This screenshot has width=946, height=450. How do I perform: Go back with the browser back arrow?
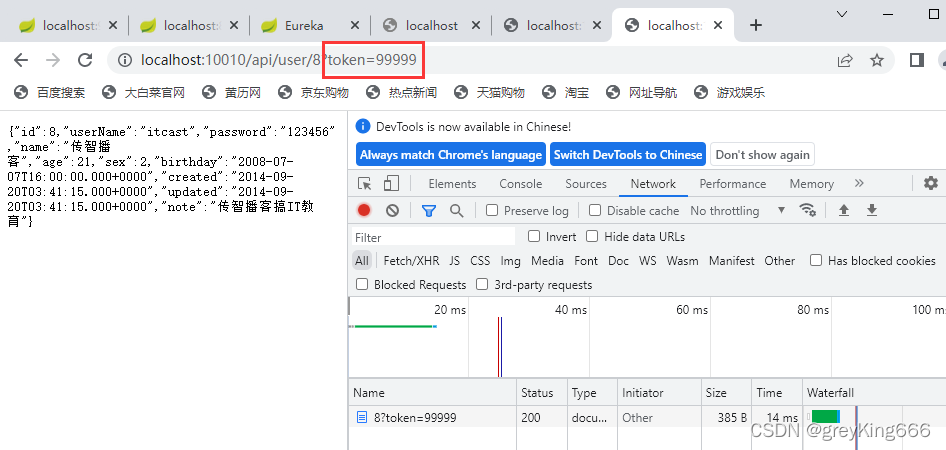[21, 60]
